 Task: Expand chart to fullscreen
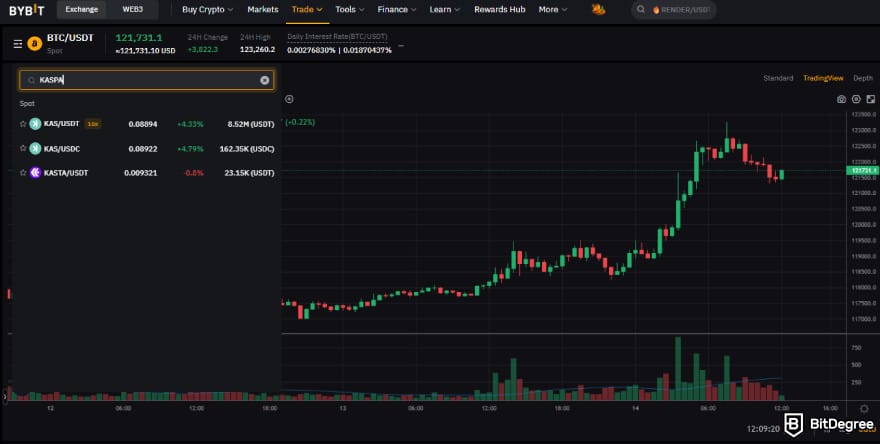click(x=870, y=99)
